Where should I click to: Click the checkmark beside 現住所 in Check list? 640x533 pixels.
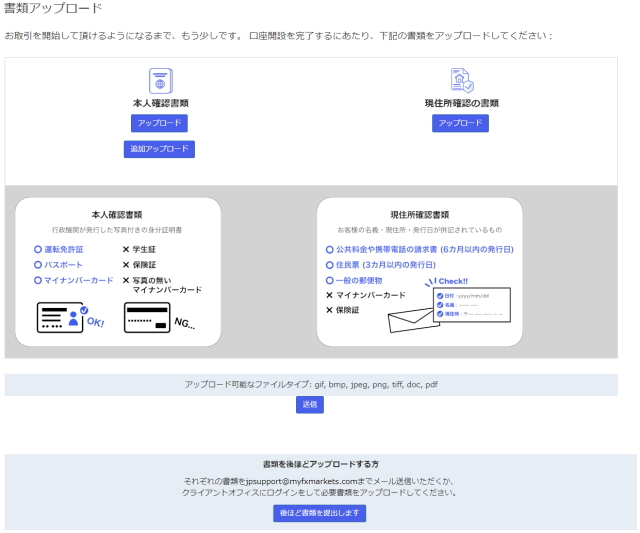tap(439, 314)
